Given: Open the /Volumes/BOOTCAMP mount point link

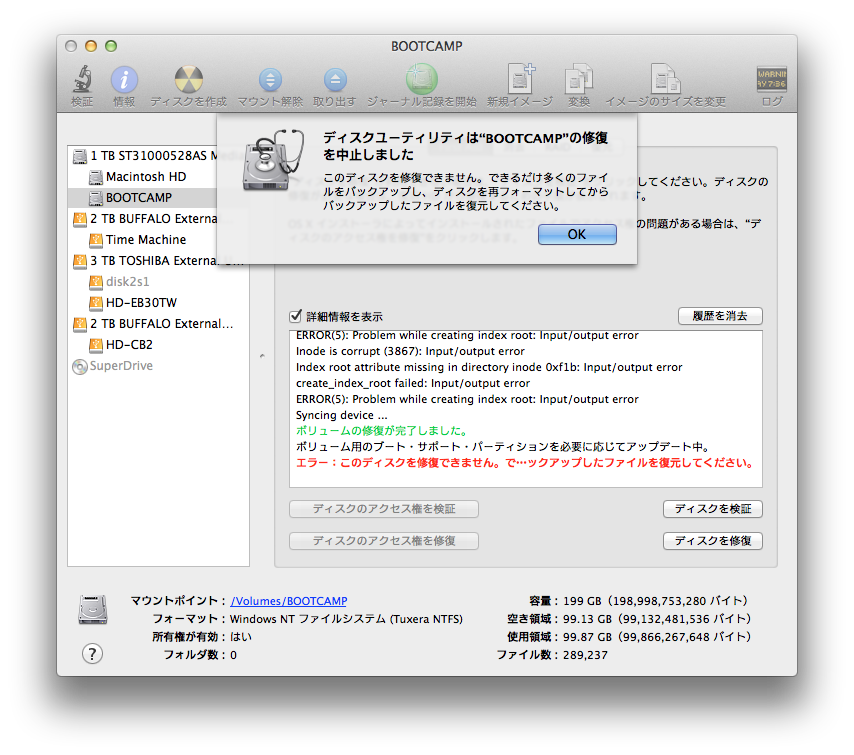Looking at the screenshot, I should coord(289,601).
